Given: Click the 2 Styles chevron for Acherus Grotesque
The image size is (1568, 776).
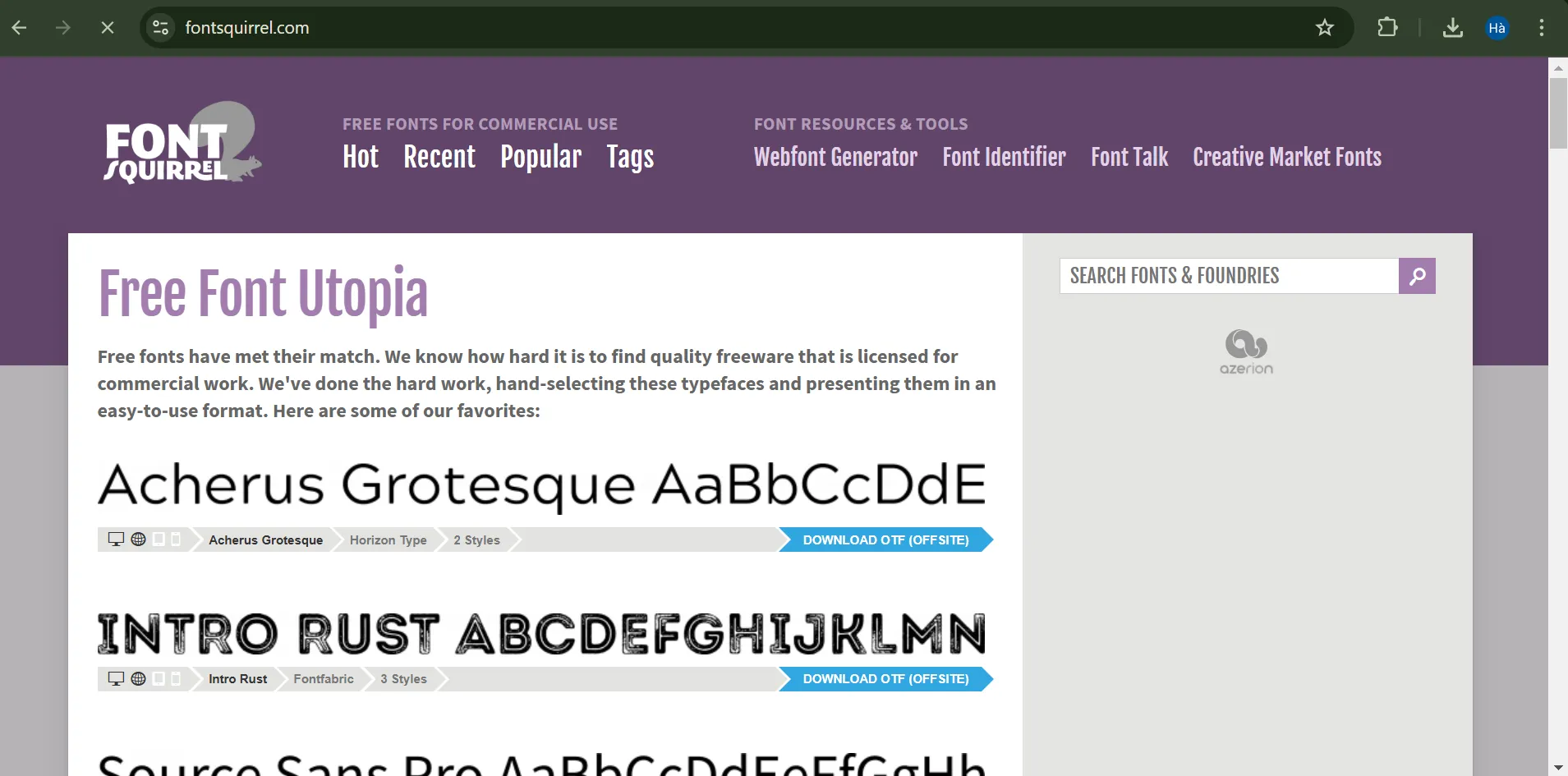Looking at the screenshot, I should (x=513, y=540).
